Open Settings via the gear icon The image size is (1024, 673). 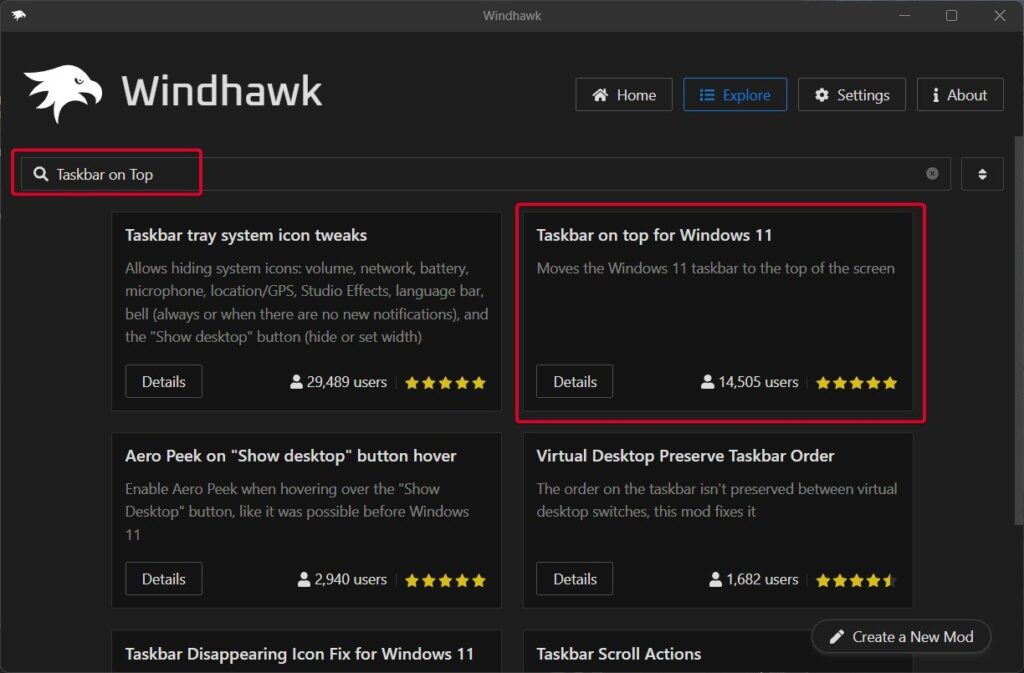coord(820,94)
